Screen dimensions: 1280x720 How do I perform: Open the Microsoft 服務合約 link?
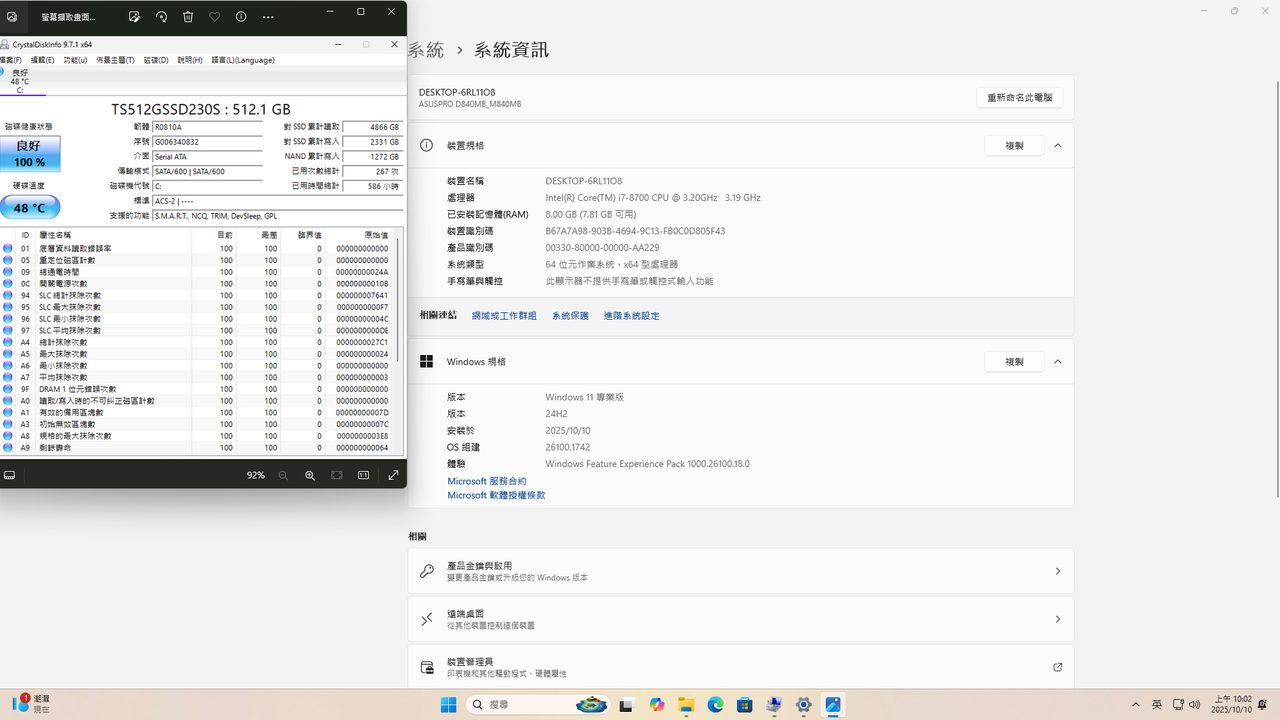(x=486, y=481)
